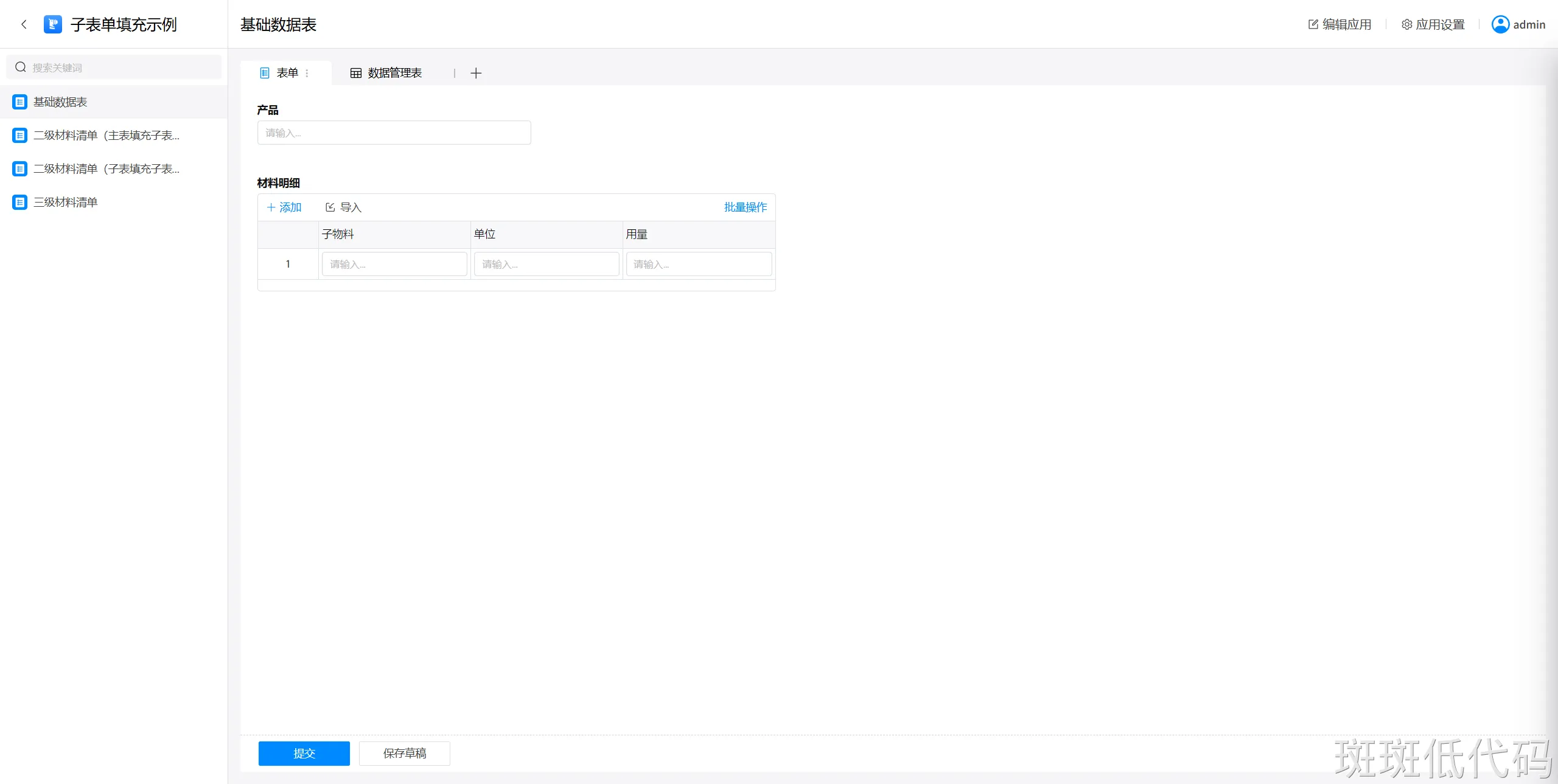Click the 保存草稿 button

tap(404, 753)
